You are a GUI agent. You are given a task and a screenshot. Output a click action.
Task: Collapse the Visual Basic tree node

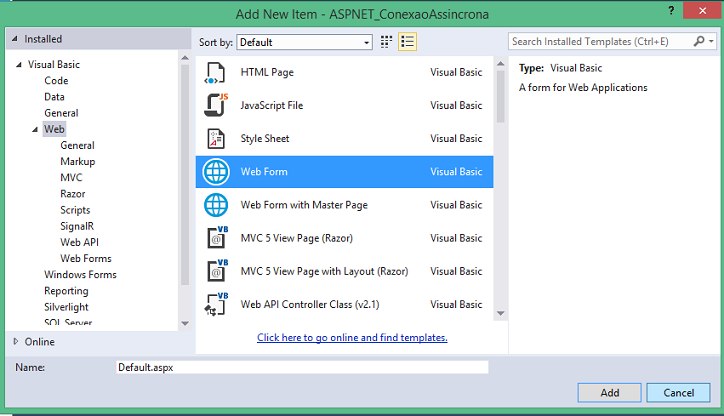[x=18, y=65]
